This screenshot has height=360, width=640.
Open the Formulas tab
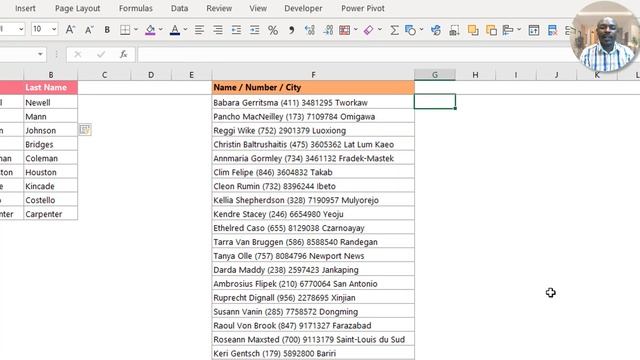136,8
